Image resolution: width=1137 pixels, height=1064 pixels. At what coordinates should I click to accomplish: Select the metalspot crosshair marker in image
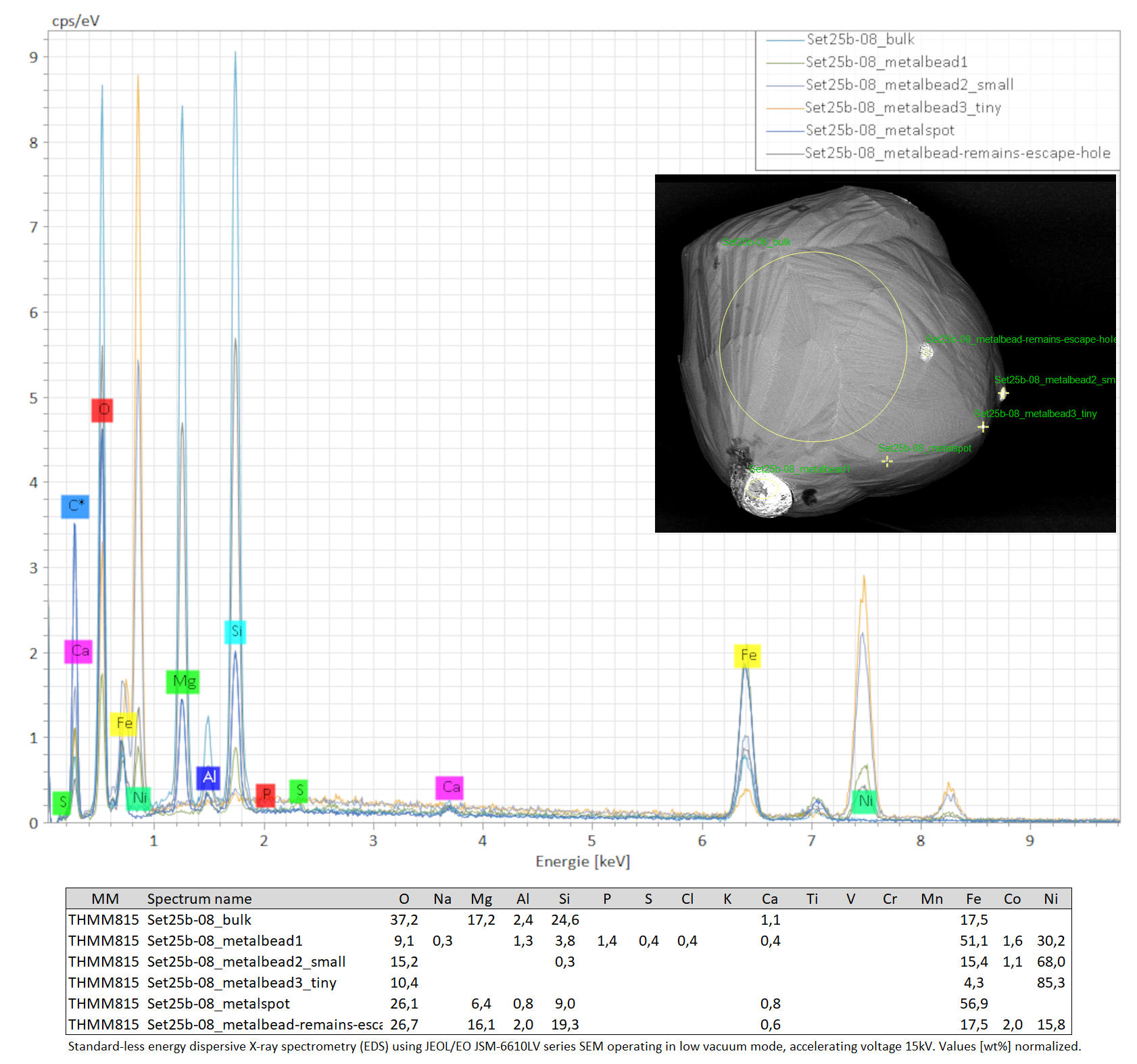tap(887, 461)
